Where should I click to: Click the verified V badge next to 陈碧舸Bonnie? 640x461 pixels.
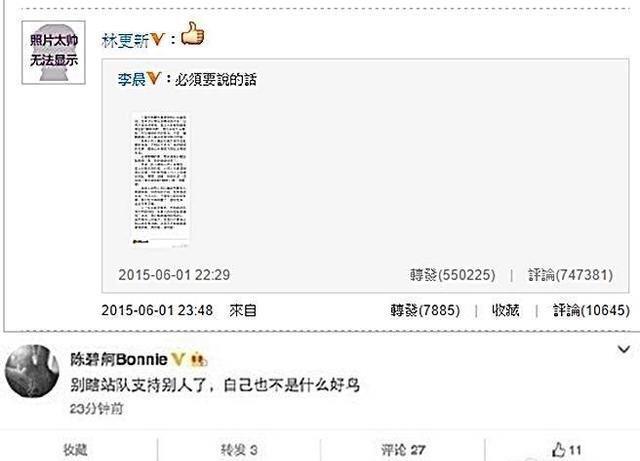click(178, 359)
